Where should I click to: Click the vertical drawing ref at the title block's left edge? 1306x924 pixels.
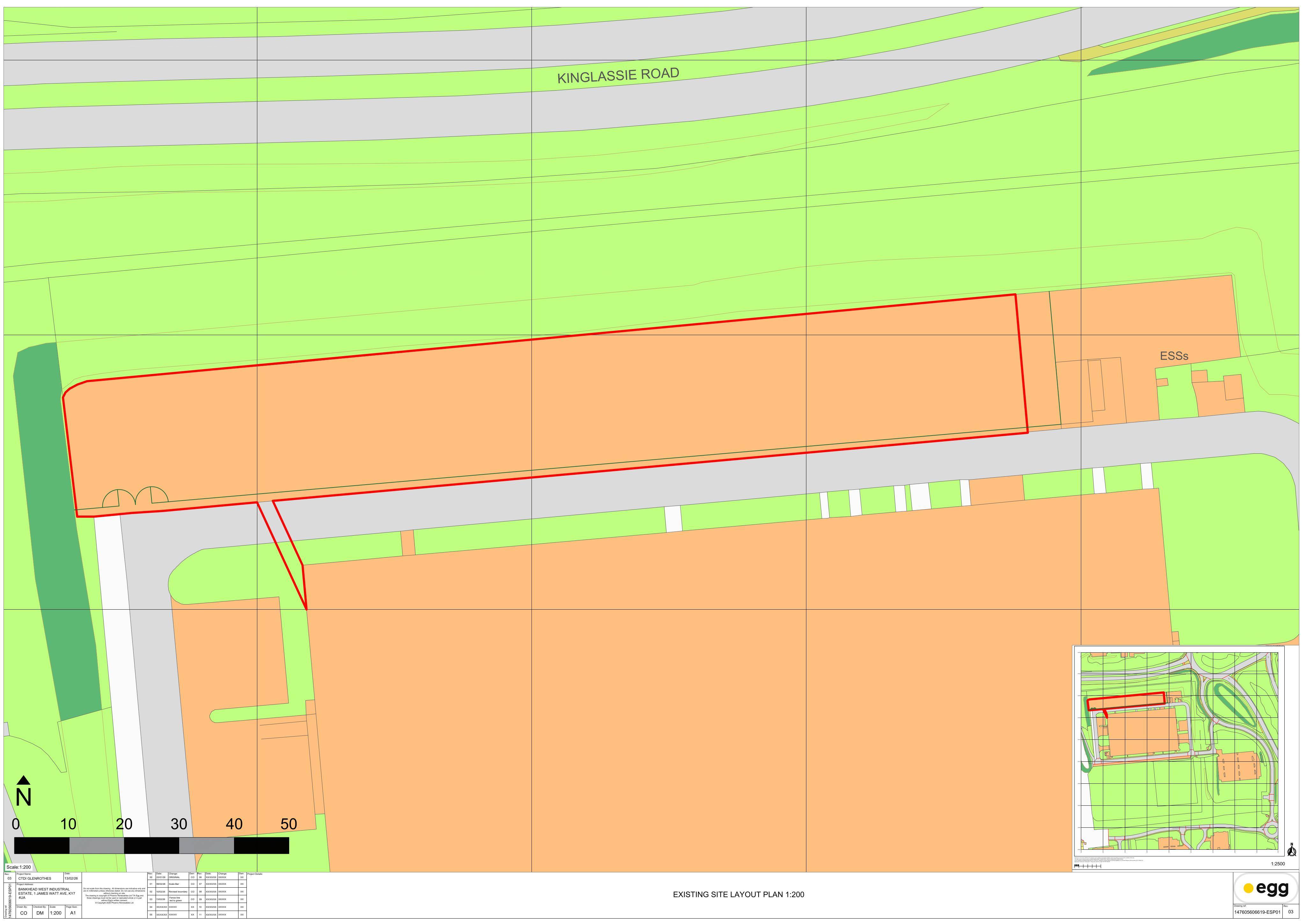(9, 901)
